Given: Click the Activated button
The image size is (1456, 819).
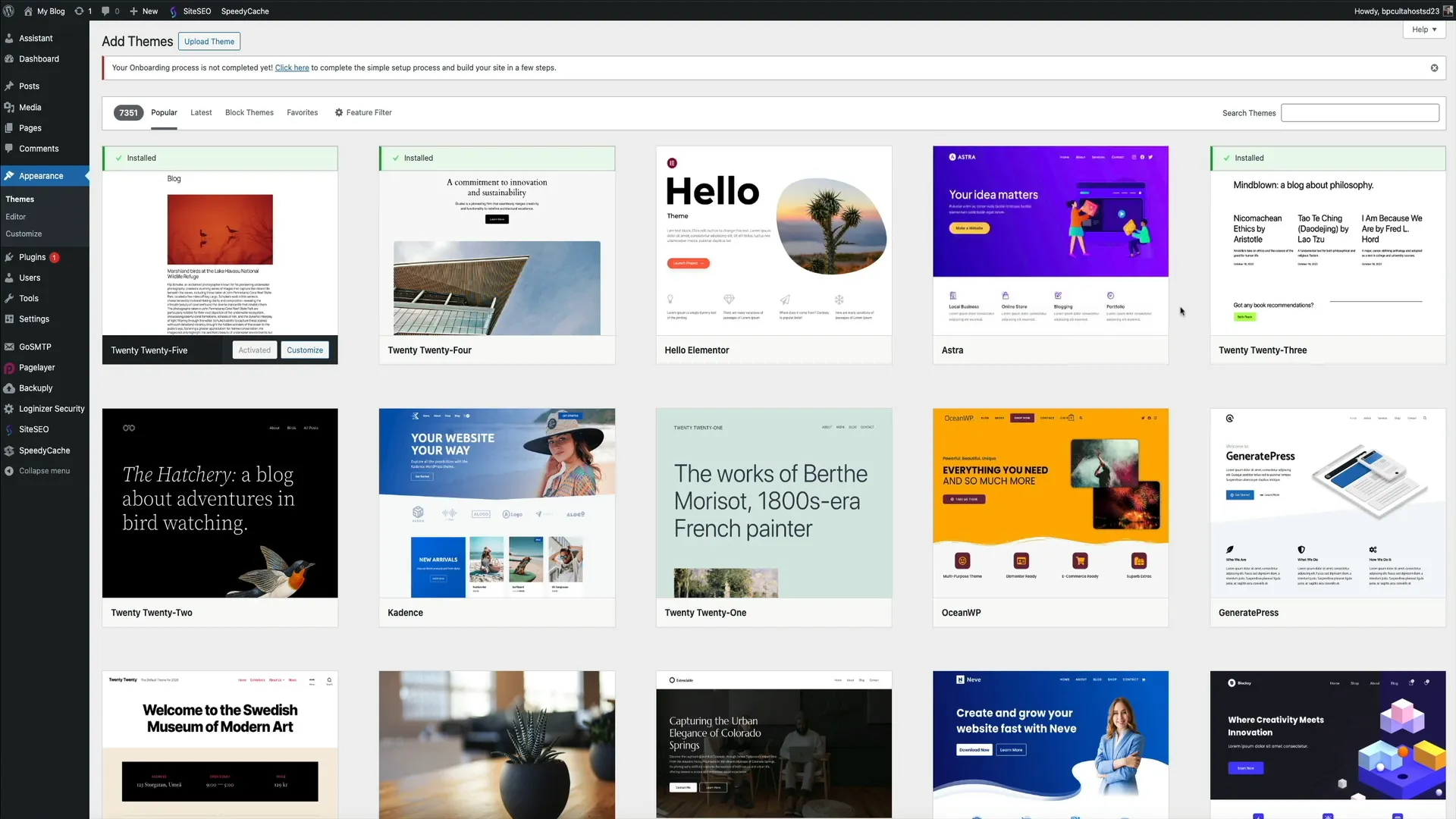Looking at the screenshot, I should 254,350.
